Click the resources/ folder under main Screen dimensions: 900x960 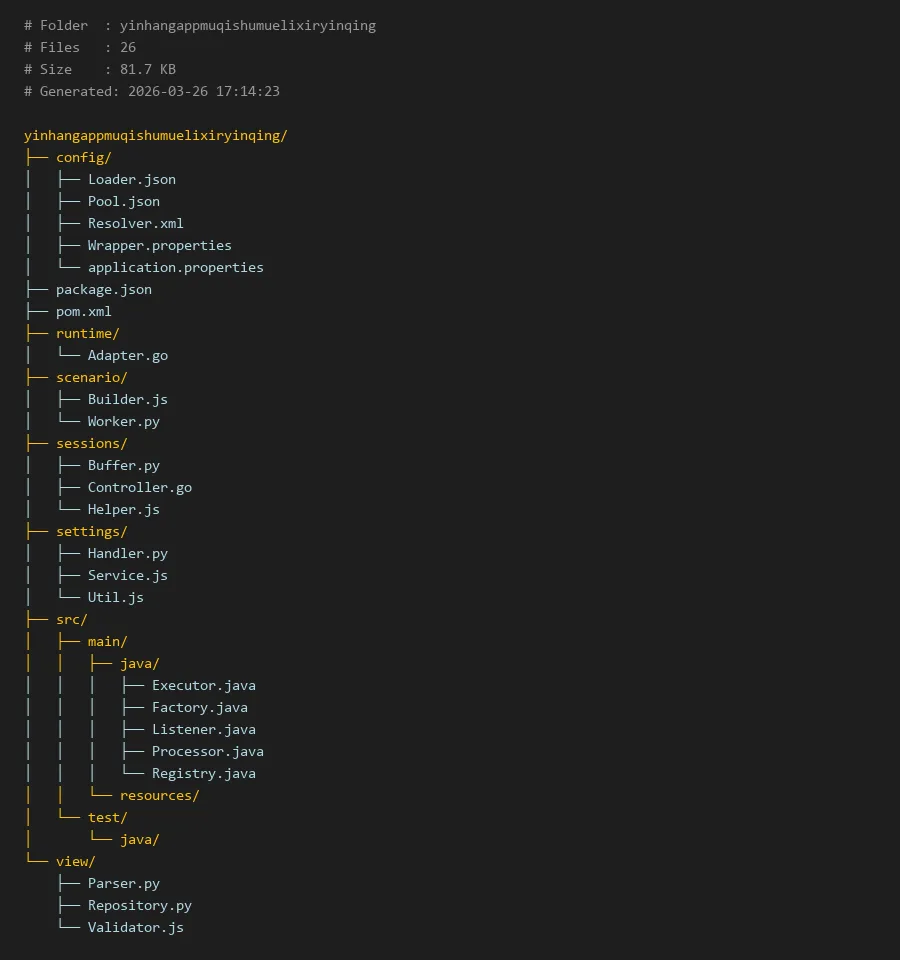pyautogui.click(x=159, y=795)
